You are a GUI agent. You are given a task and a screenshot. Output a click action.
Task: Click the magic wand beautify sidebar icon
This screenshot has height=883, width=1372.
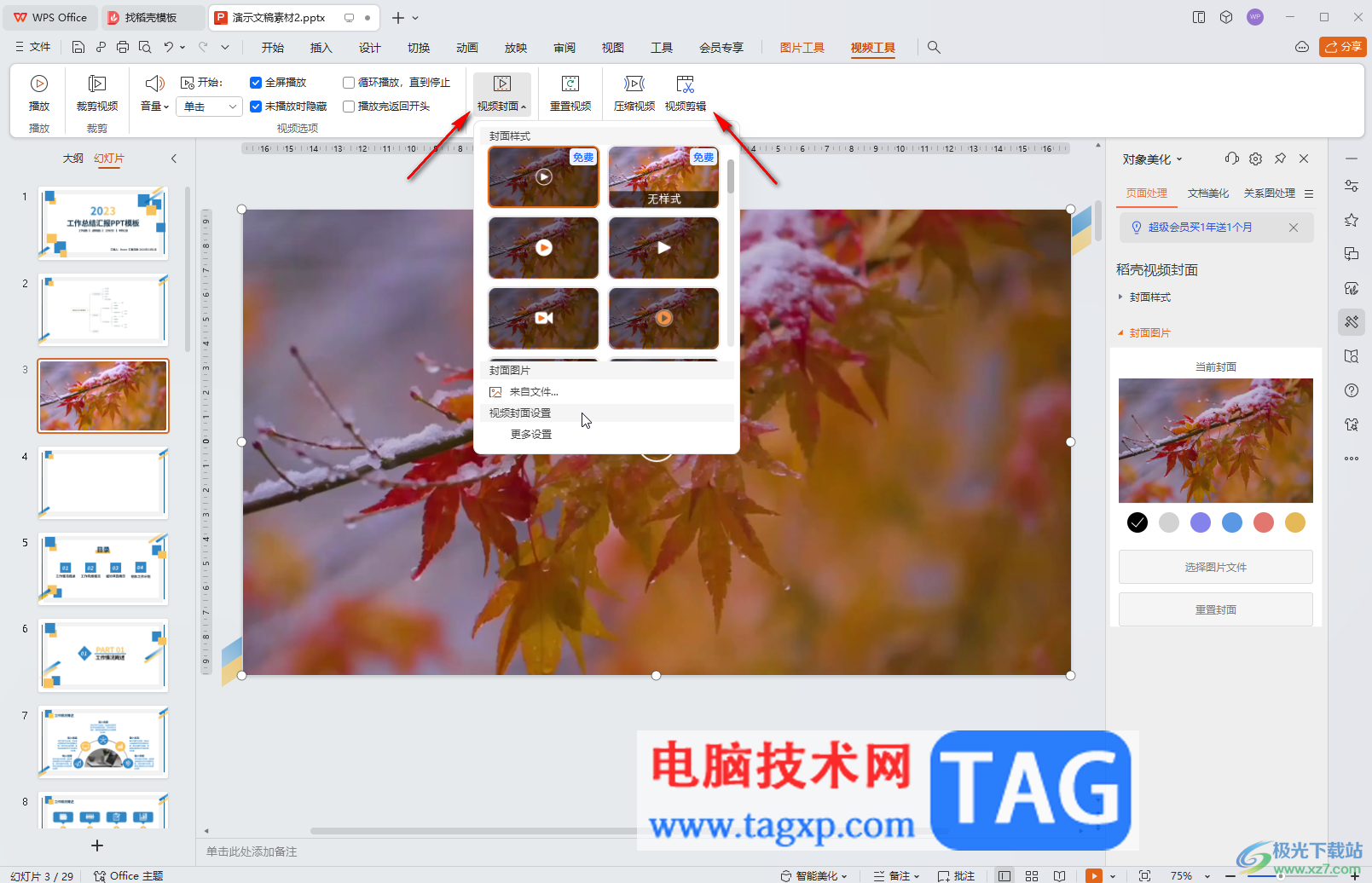point(1352,322)
